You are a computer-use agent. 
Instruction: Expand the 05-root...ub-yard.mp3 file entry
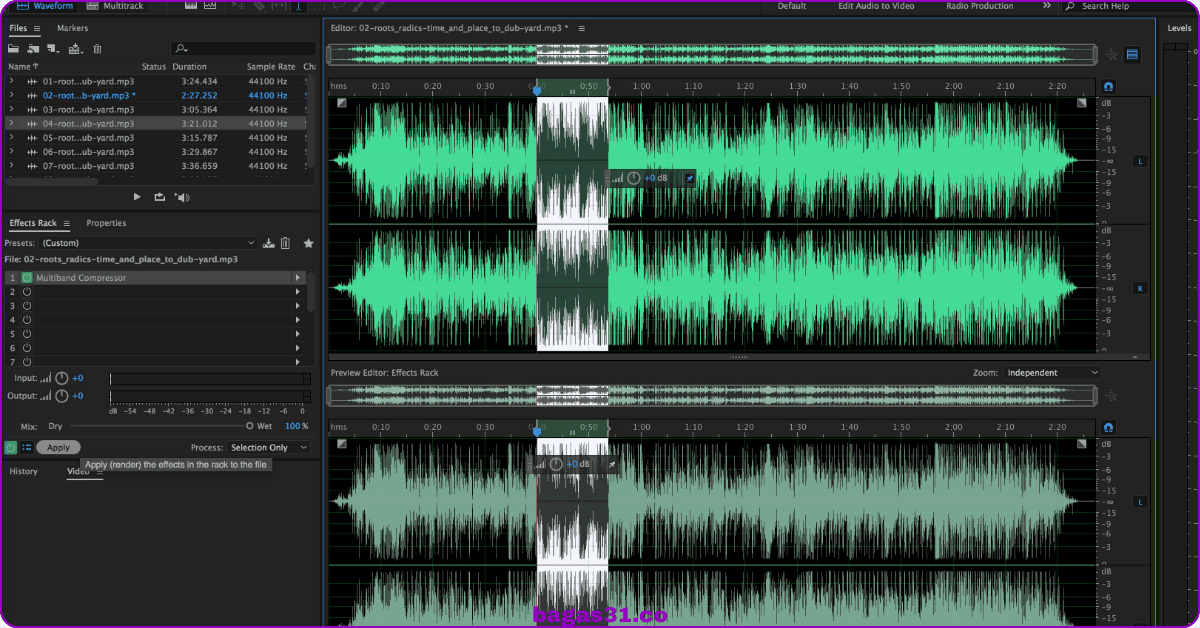click(11, 137)
